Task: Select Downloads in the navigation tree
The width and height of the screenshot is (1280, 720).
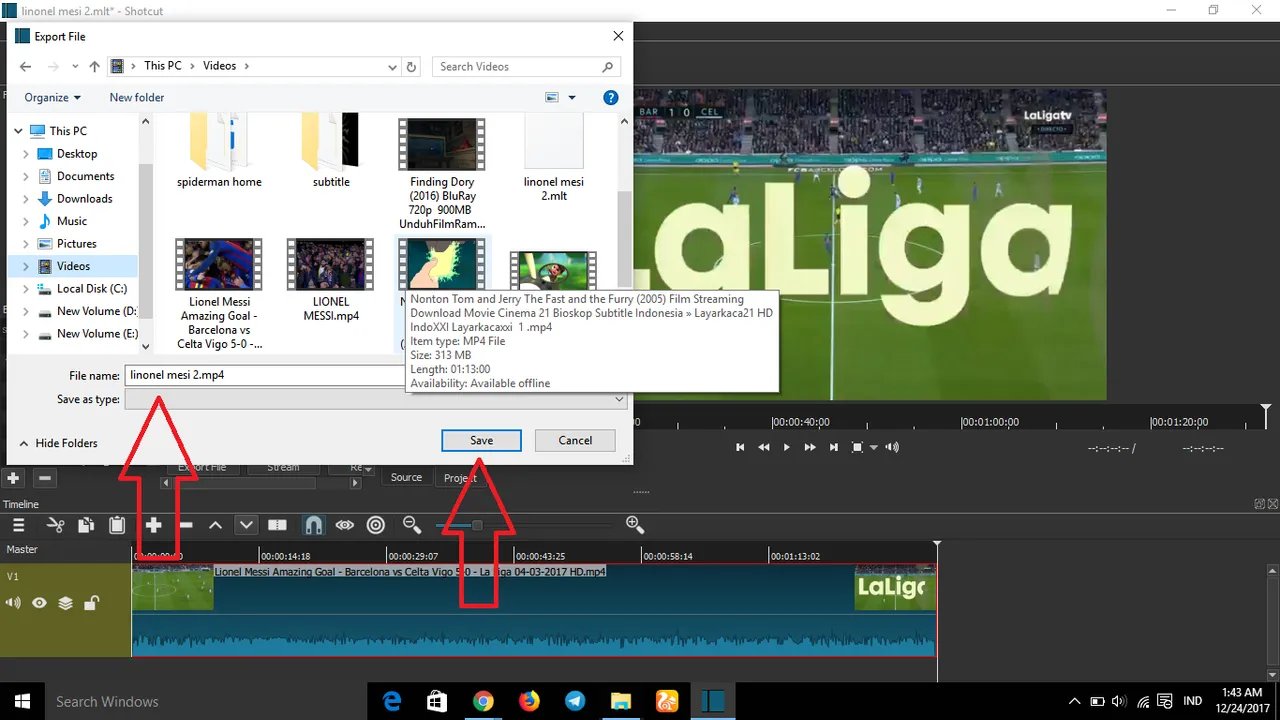Action: [84, 199]
